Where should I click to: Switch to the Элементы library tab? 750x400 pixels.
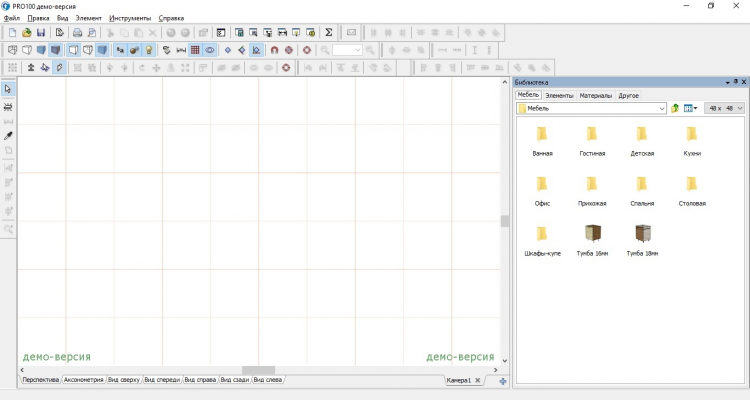(x=559, y=96)
